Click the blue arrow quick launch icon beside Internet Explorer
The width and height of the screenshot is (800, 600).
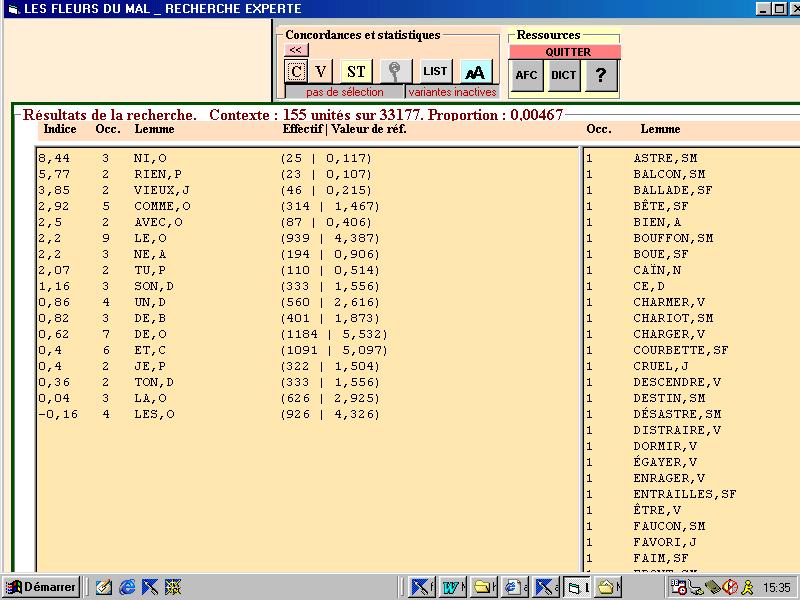point(149,587)
